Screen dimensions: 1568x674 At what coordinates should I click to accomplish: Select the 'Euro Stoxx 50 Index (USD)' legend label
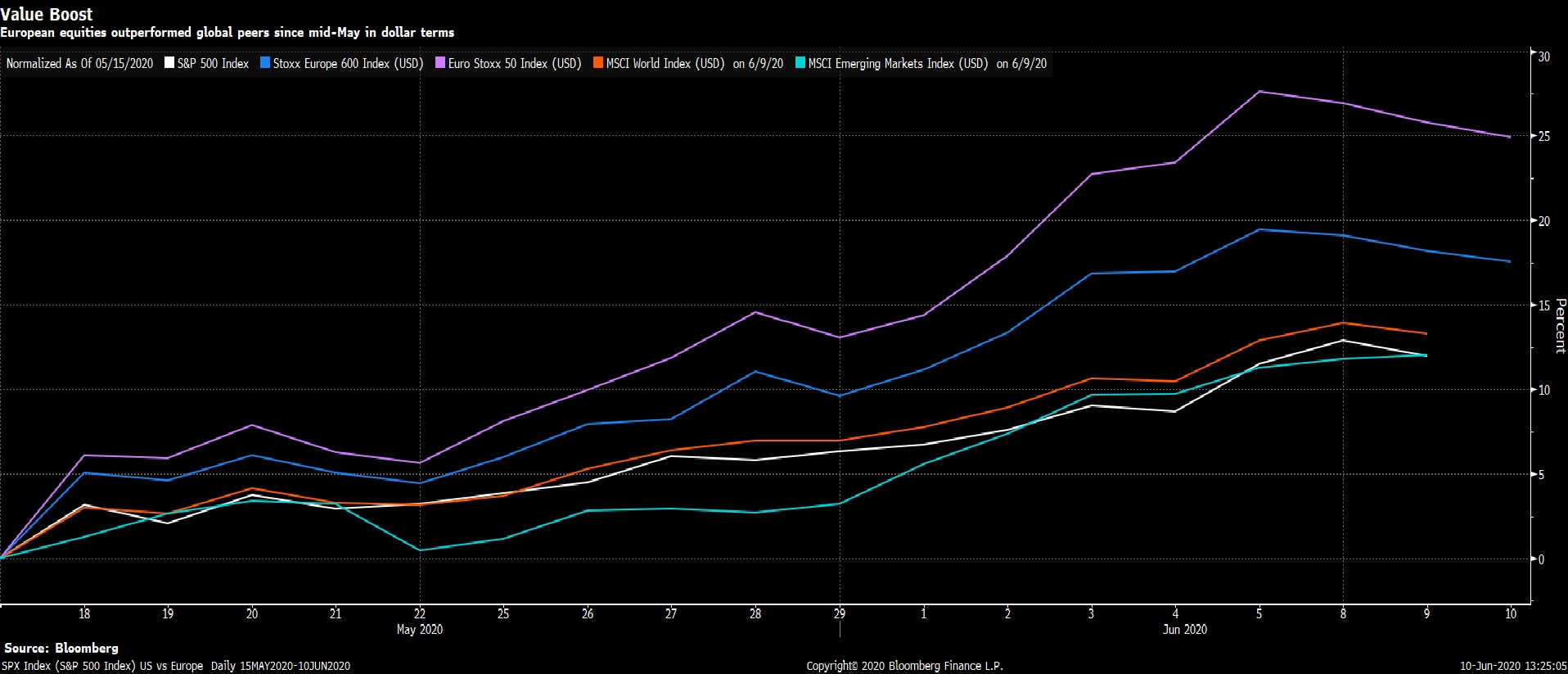pyautogui.click(x=514, y=64)
